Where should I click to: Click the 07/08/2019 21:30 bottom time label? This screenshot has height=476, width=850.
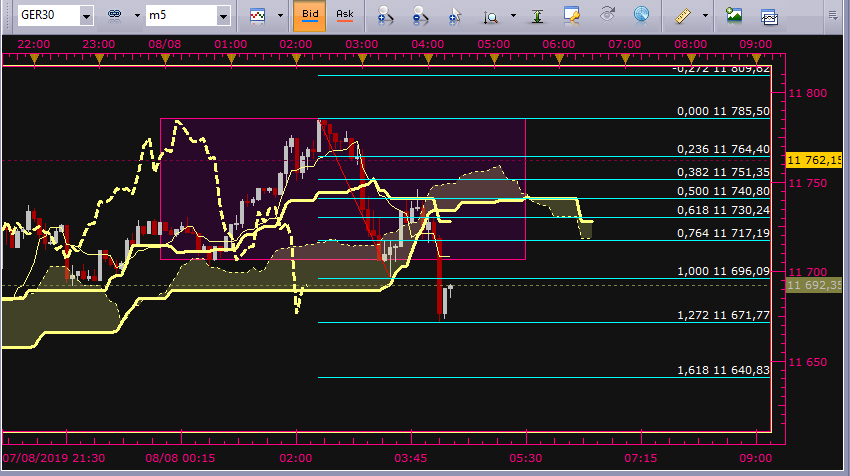tap(54, 458)
